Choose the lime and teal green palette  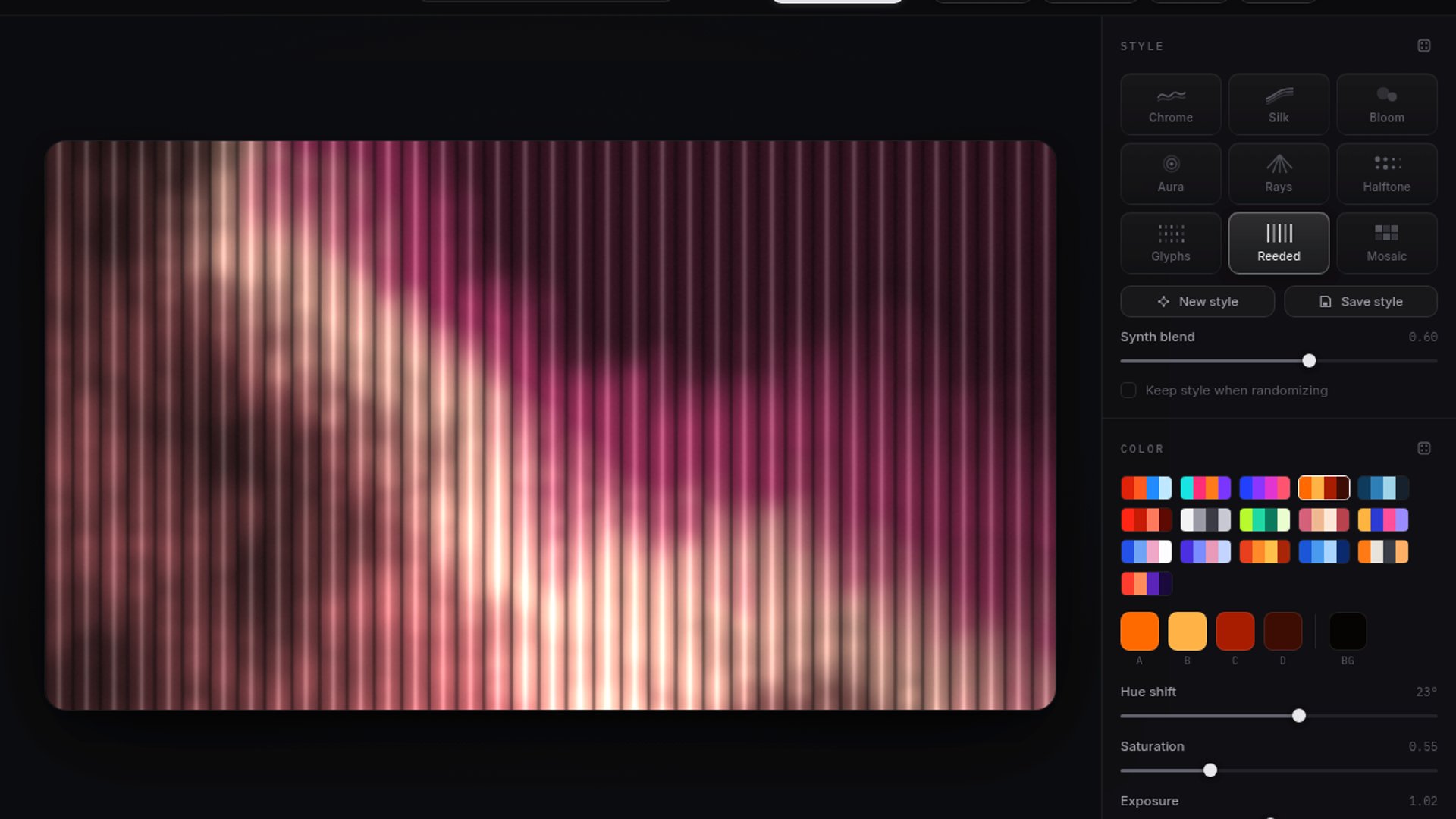click(x=1264, y=519)
